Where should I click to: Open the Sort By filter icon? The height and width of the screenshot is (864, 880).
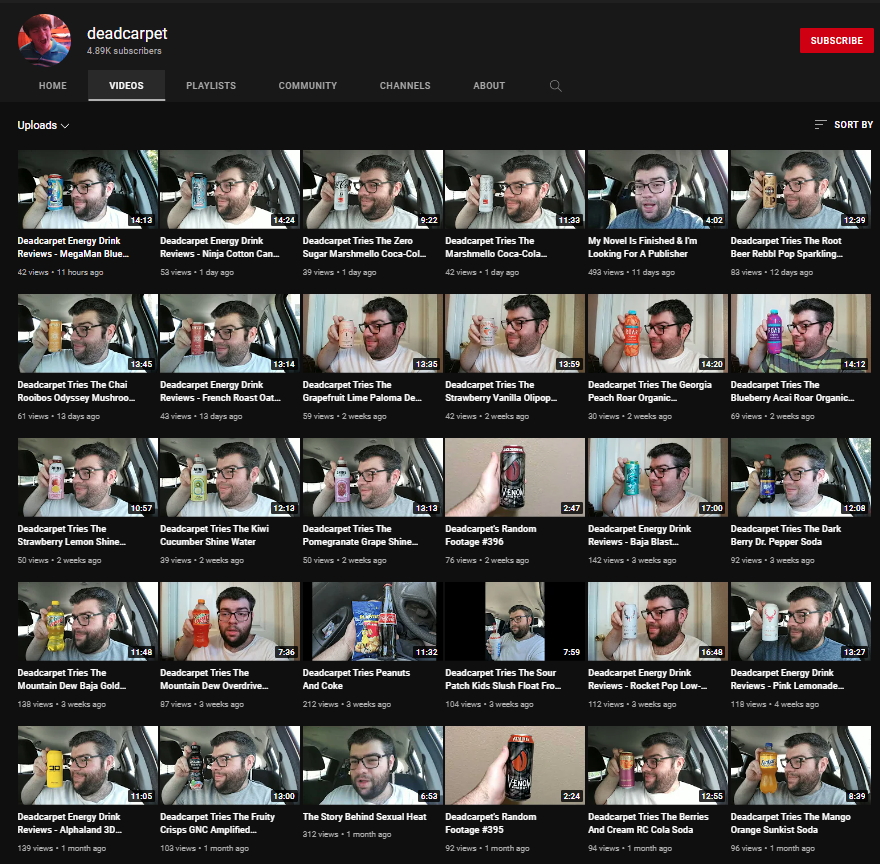tap(820, 125)
